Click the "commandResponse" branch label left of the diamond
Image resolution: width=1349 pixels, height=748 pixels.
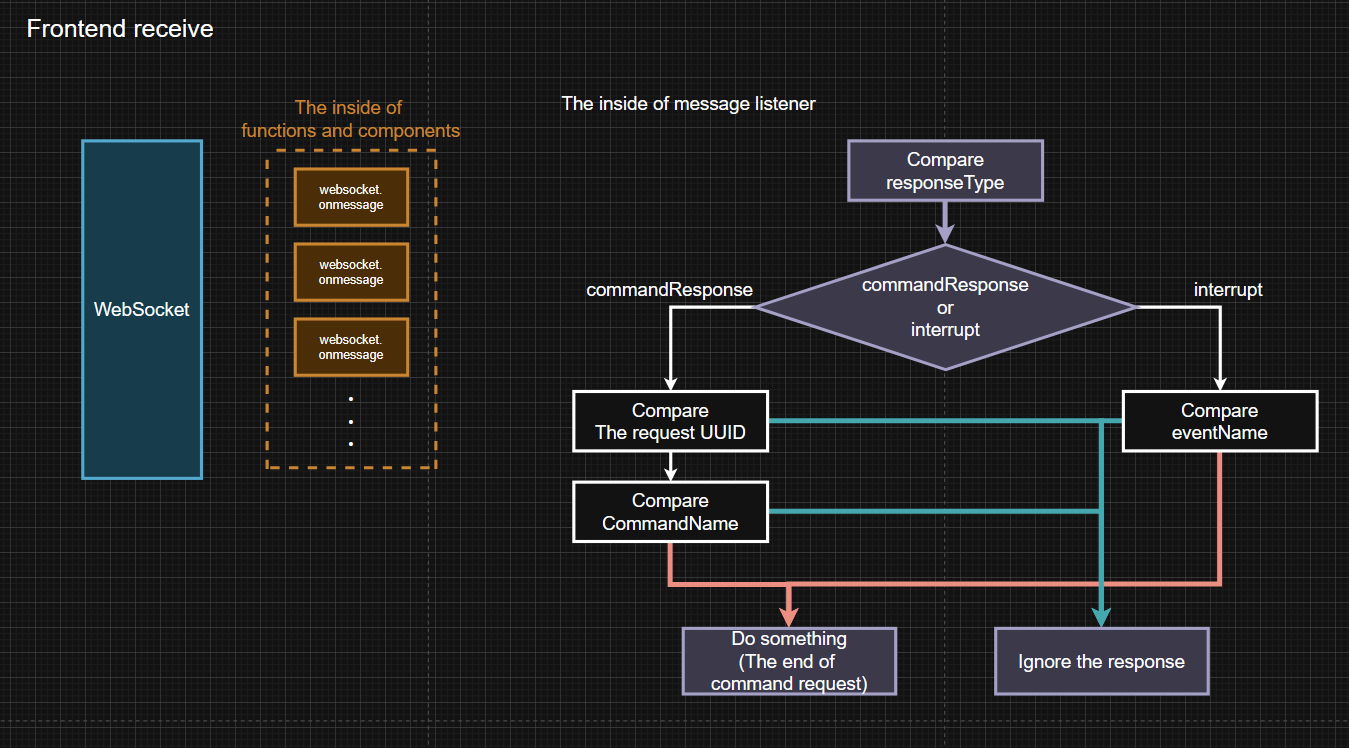[669, 290]
